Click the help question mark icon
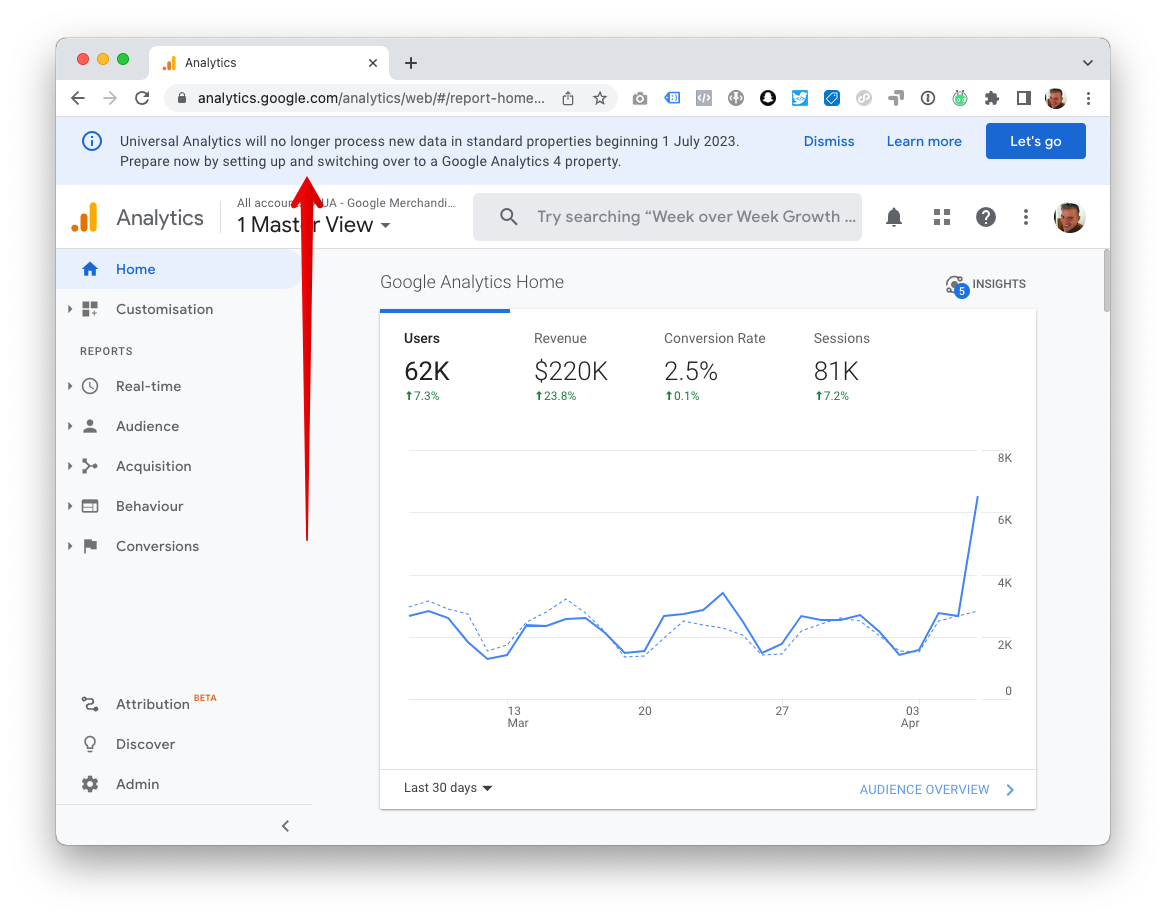The height and width of the screenshot is (919, 1166). point(985,217)
